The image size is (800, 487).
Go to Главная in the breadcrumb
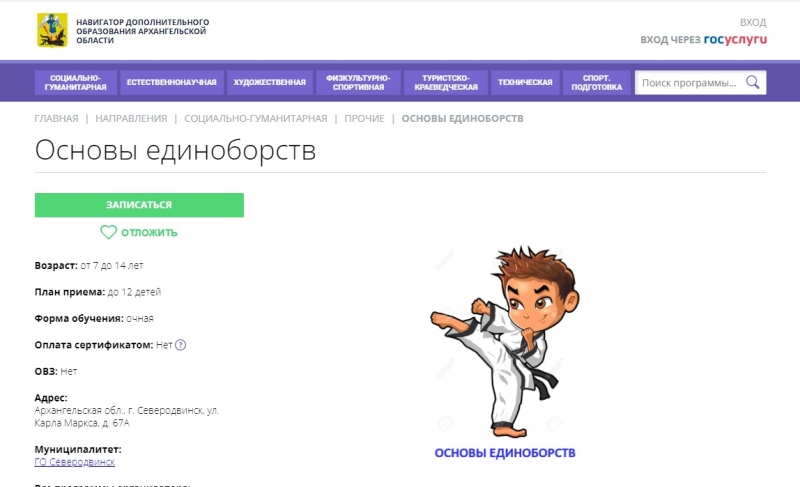tap(56, 118)
